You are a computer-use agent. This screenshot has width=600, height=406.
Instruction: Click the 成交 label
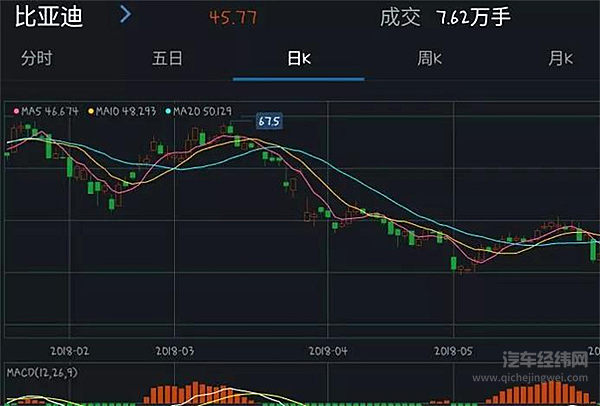click(x=400, y=18)
